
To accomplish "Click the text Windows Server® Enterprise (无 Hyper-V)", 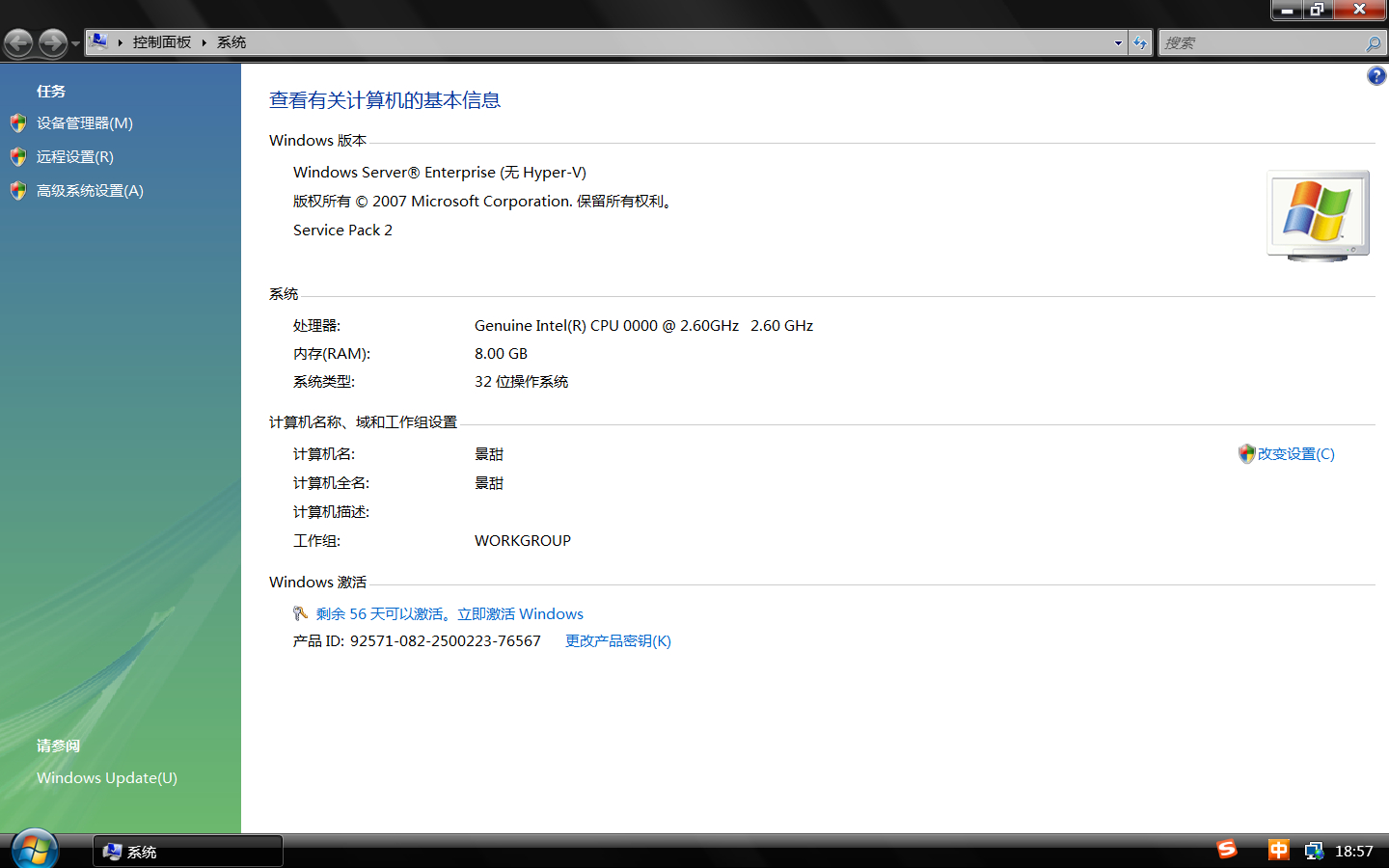I will (x=440, y=173).
